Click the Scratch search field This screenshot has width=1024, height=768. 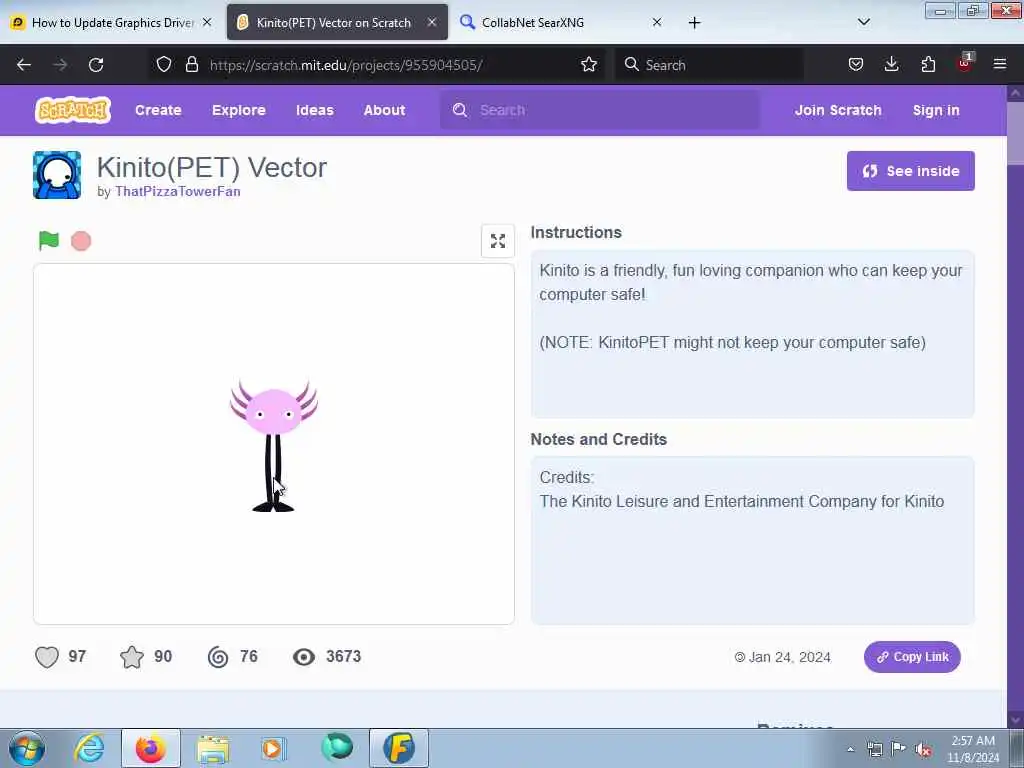click(600, 110)
